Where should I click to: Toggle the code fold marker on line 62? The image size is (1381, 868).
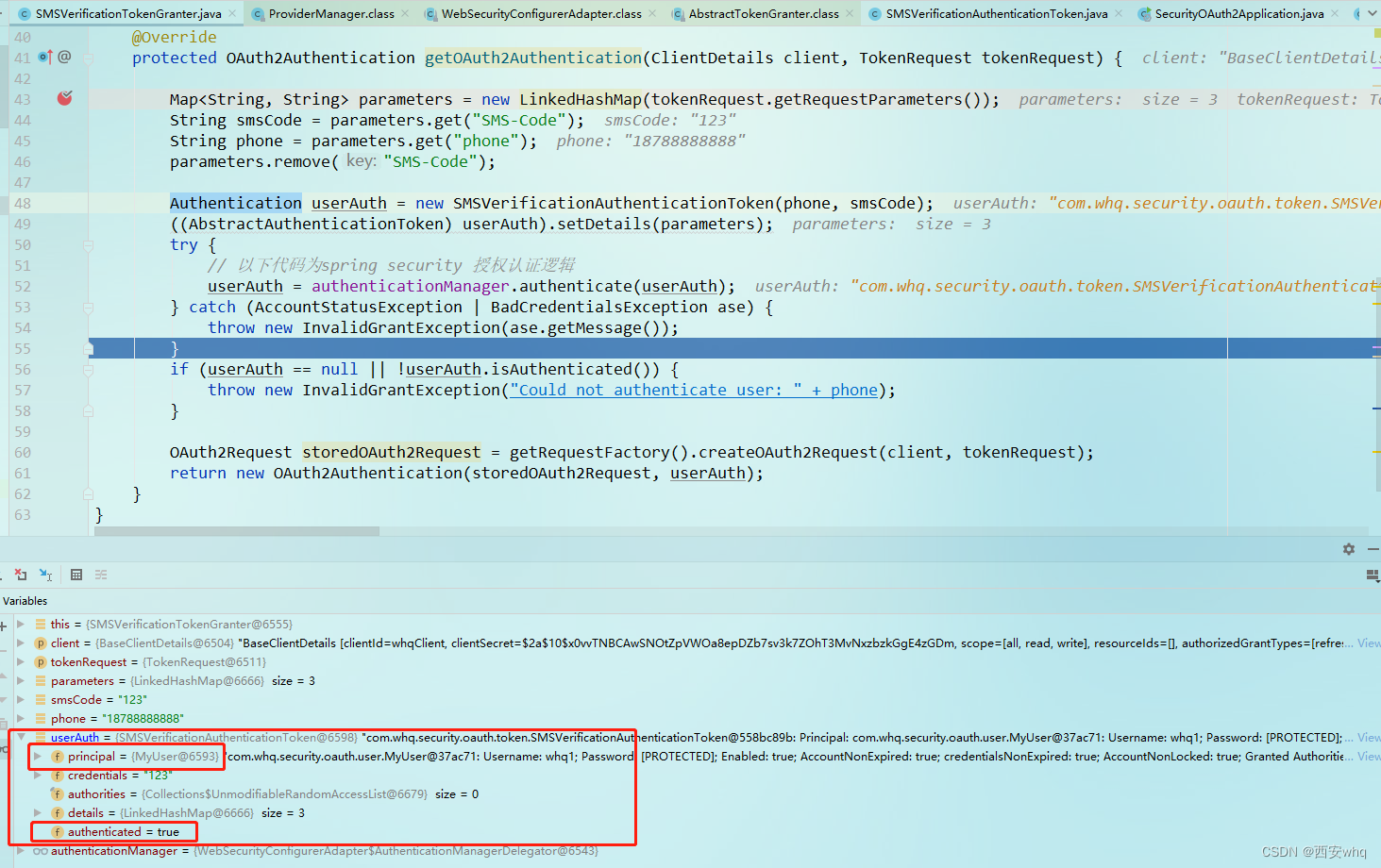pyautogui.click(x=88, y=494)
